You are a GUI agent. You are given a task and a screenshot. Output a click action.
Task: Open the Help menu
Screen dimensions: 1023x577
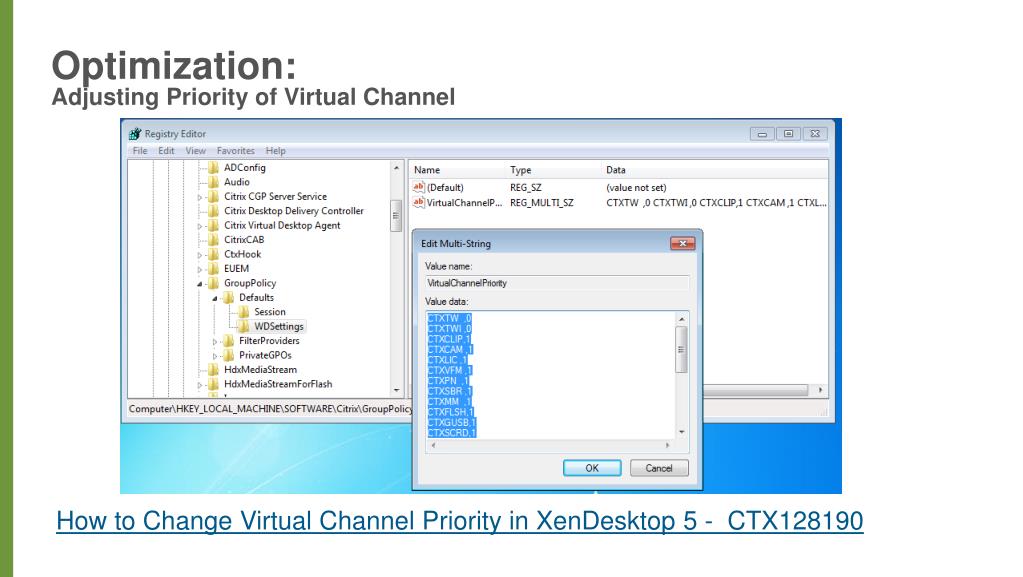coord(275,151)
